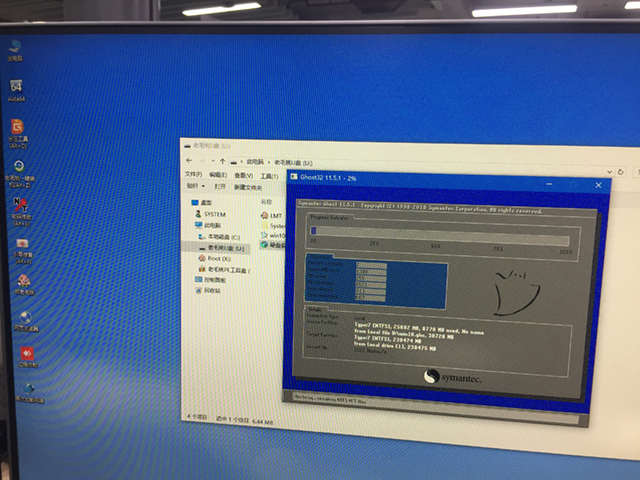Open the 编辑(E) menu
640x480 pixels.
[x=219, y=174]
